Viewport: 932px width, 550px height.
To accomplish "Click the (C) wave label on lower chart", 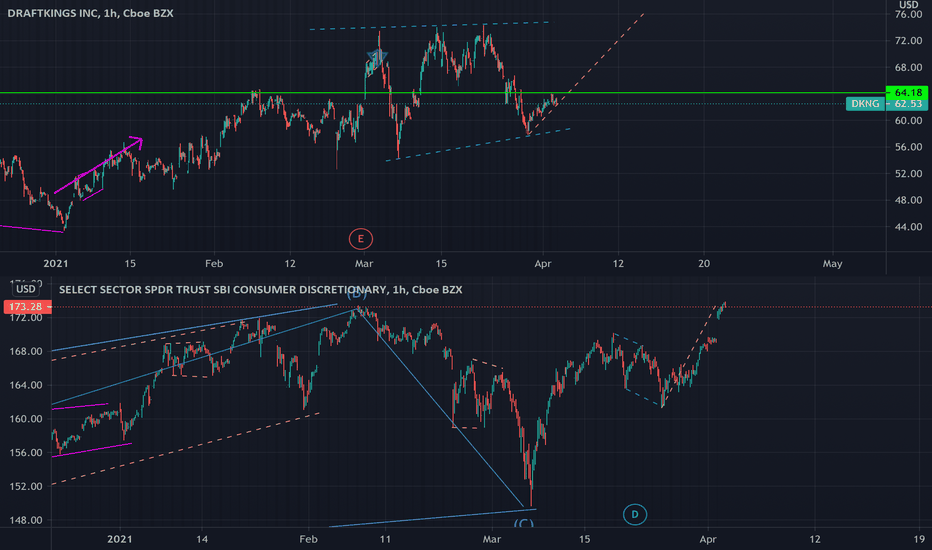I will pos(524,523).
